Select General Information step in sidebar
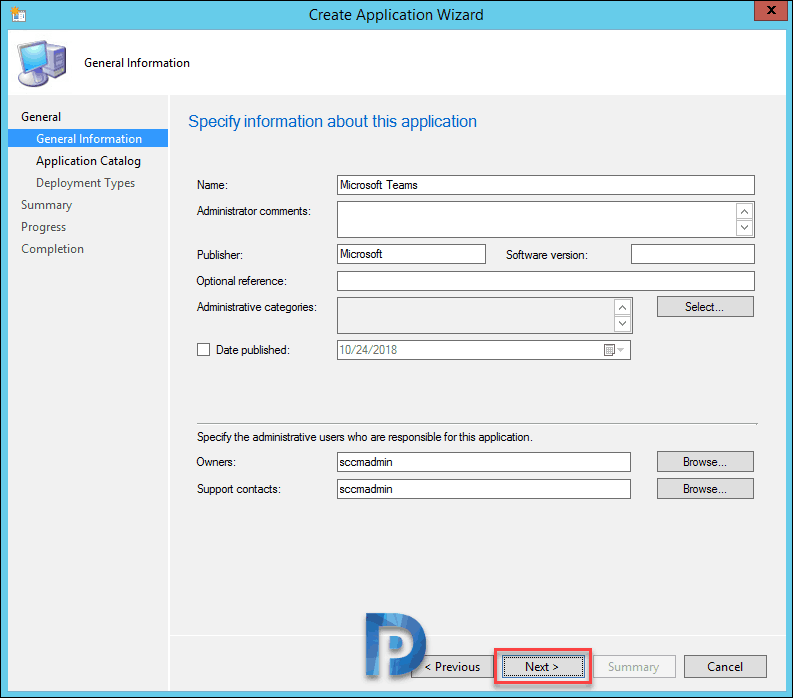The width and height of the screenshot is (793, 698). (88, 139)
